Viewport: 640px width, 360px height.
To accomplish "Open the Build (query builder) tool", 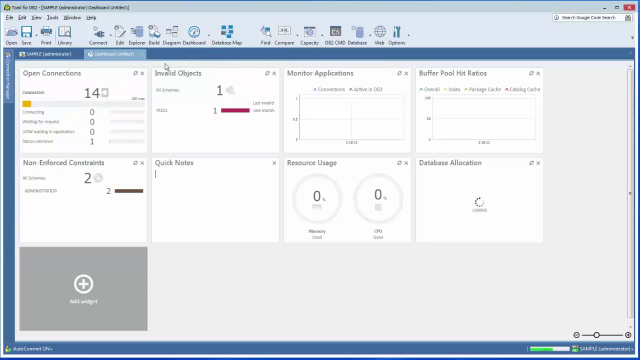I will [154, 35].
